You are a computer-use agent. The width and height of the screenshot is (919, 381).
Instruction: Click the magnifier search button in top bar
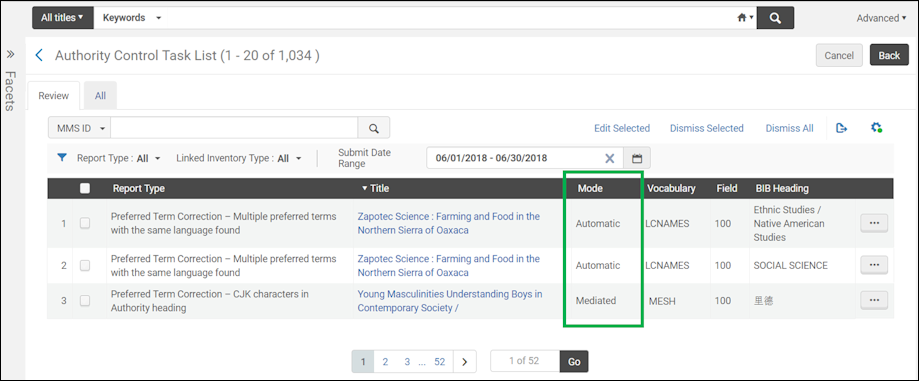(x=775, y=18)
